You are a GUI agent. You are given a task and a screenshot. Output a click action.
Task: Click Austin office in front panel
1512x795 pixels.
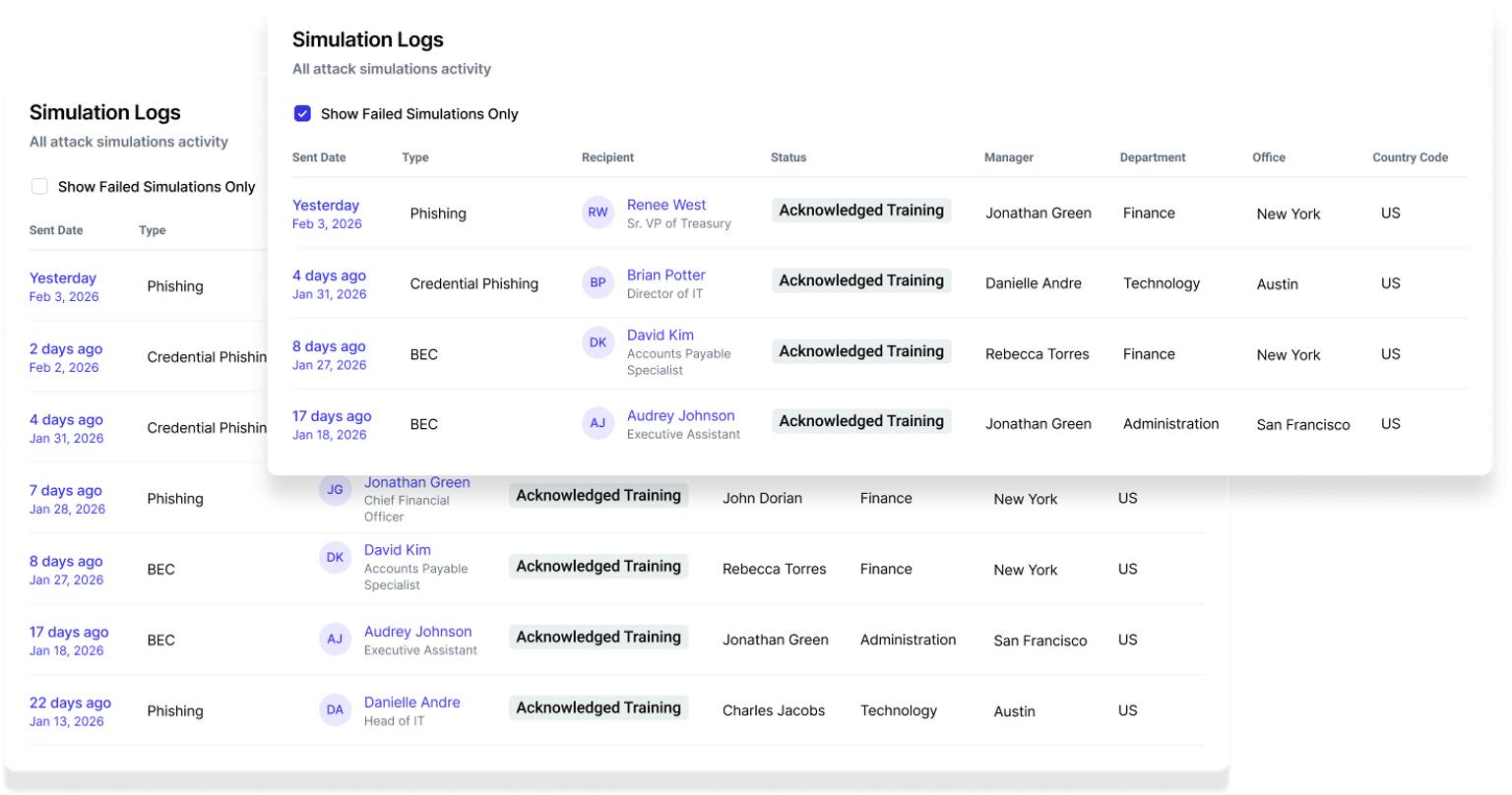click(x=1278, y=284)
